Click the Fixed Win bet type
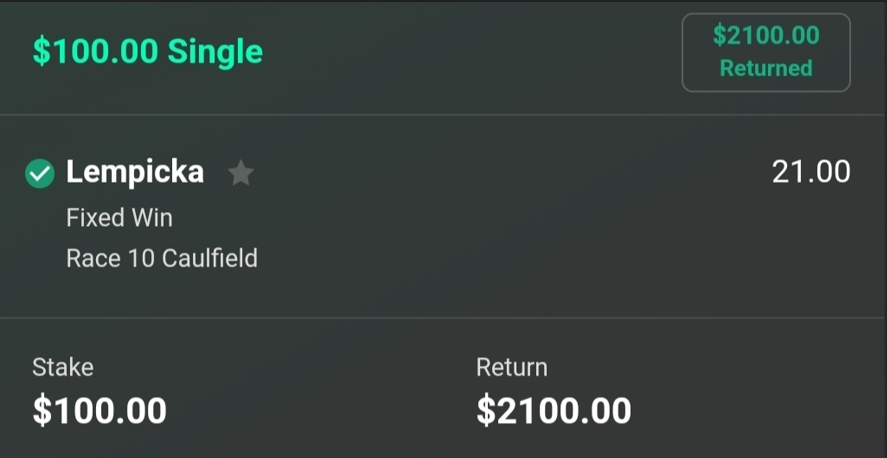 (x=119, y=217)
